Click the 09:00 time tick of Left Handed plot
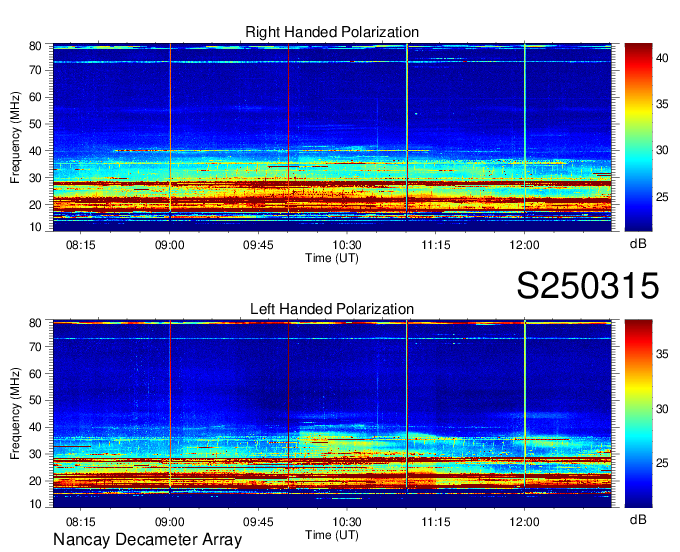The width and height of the screenshot is (680, 552). [170, 521]
